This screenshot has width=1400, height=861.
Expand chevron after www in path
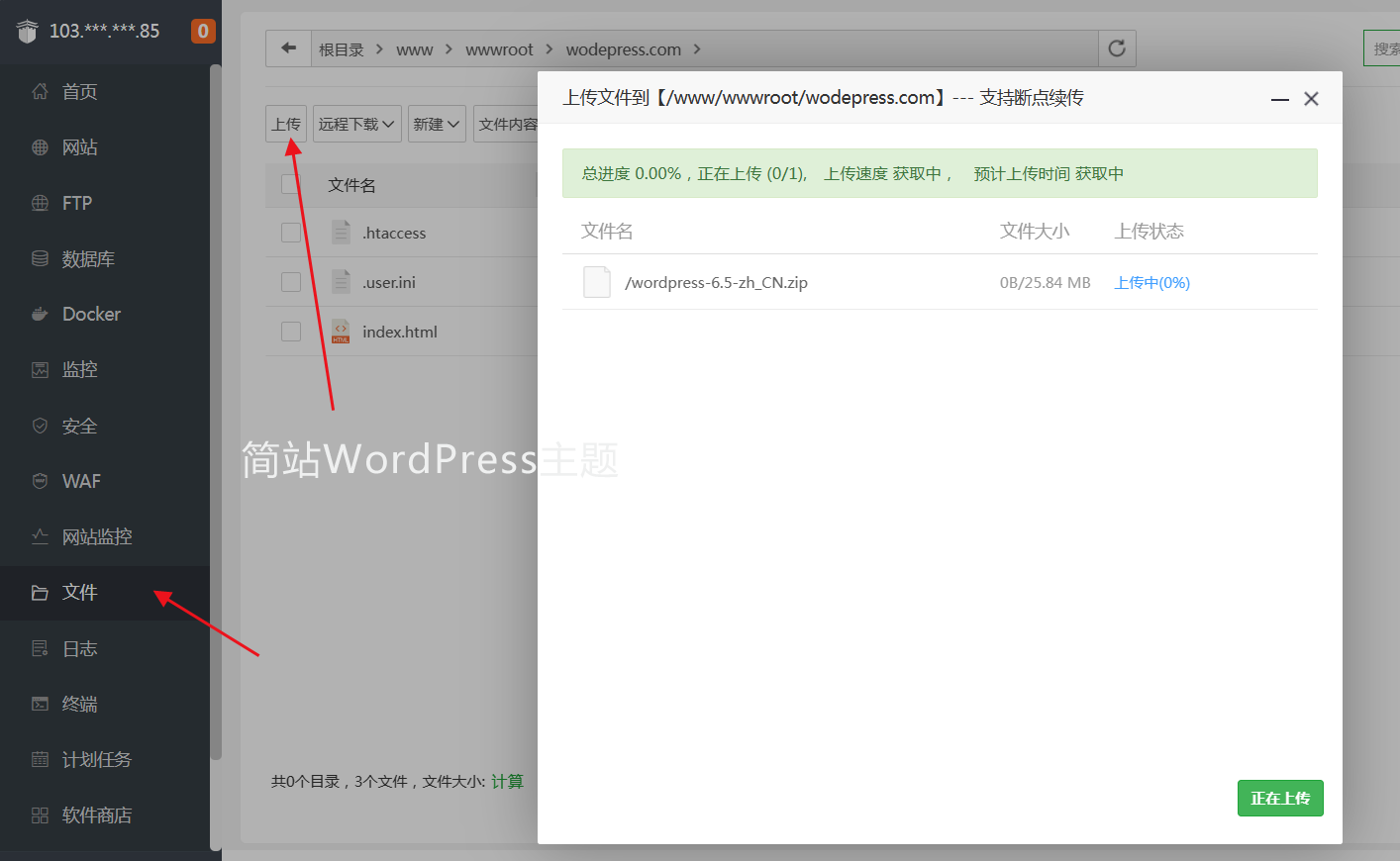pyautogui.click(x=449, y=48)
